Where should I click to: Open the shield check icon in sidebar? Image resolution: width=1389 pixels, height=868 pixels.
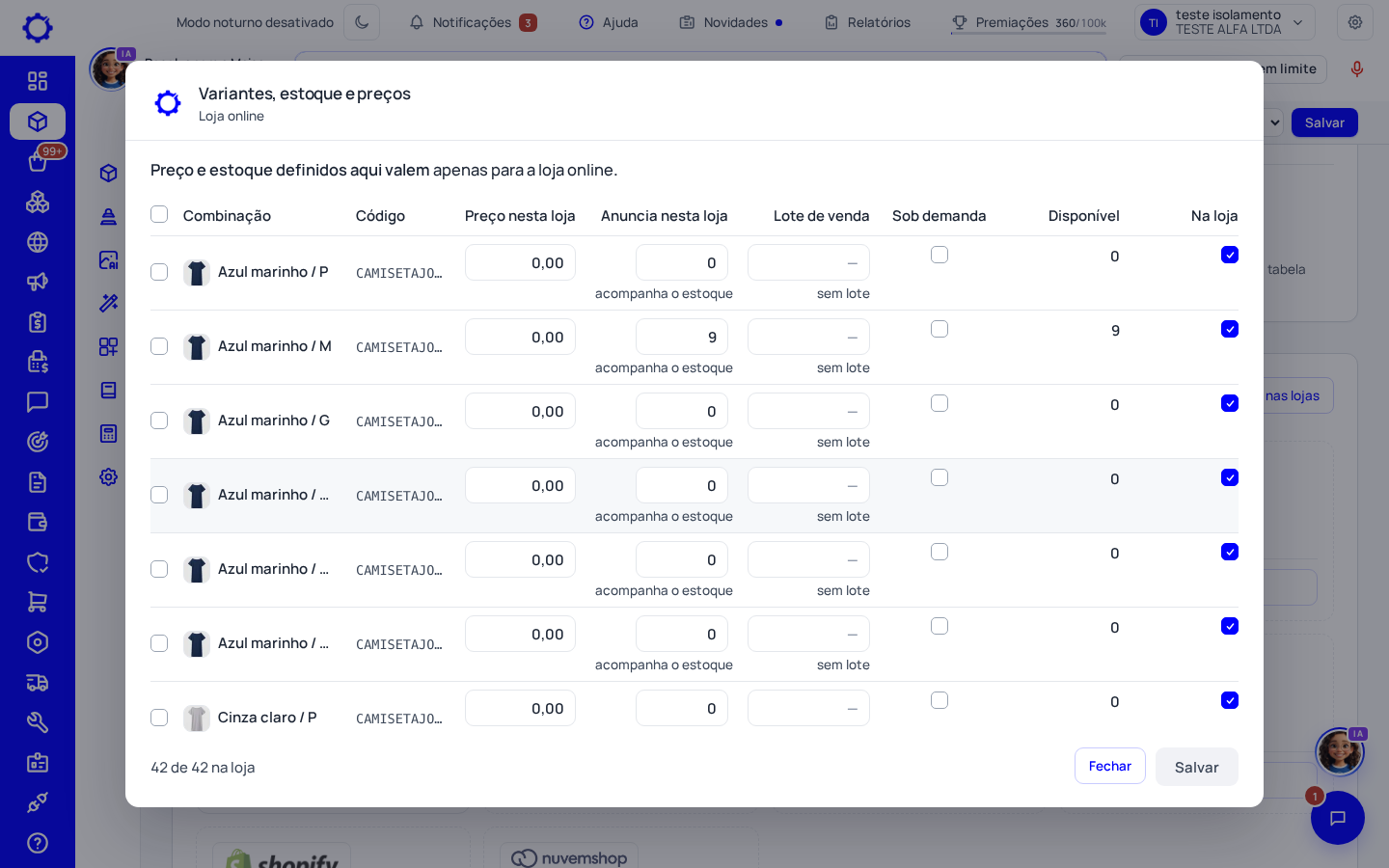click(x=38, y=562)
